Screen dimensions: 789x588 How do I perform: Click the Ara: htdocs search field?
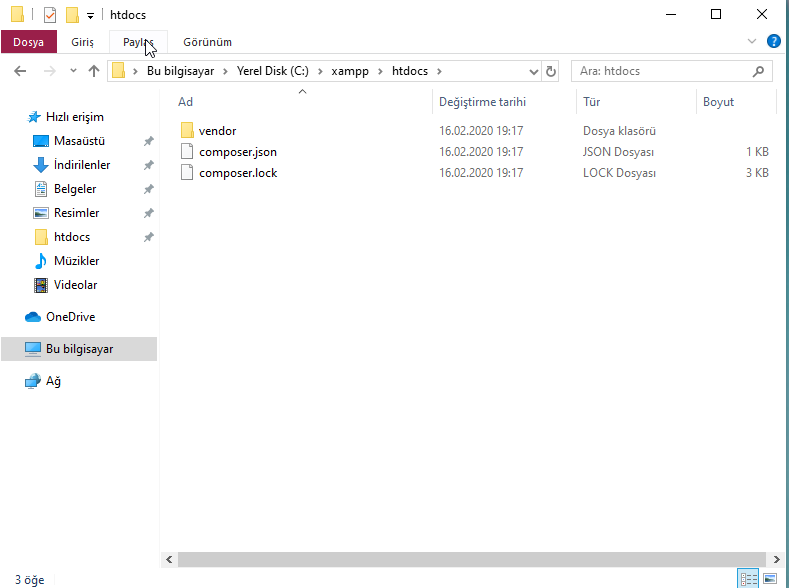664,71
